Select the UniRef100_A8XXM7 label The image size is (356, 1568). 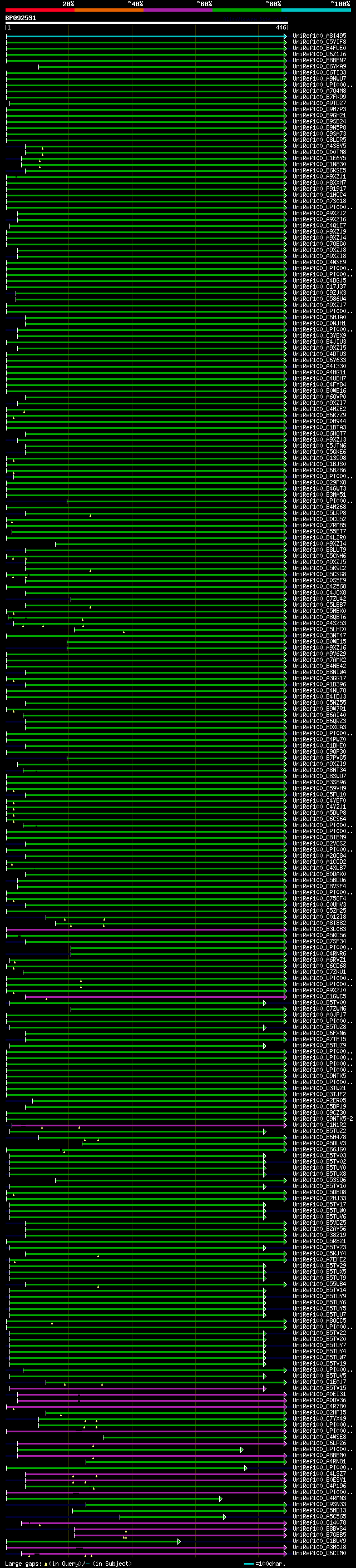[x=319, y=182]
